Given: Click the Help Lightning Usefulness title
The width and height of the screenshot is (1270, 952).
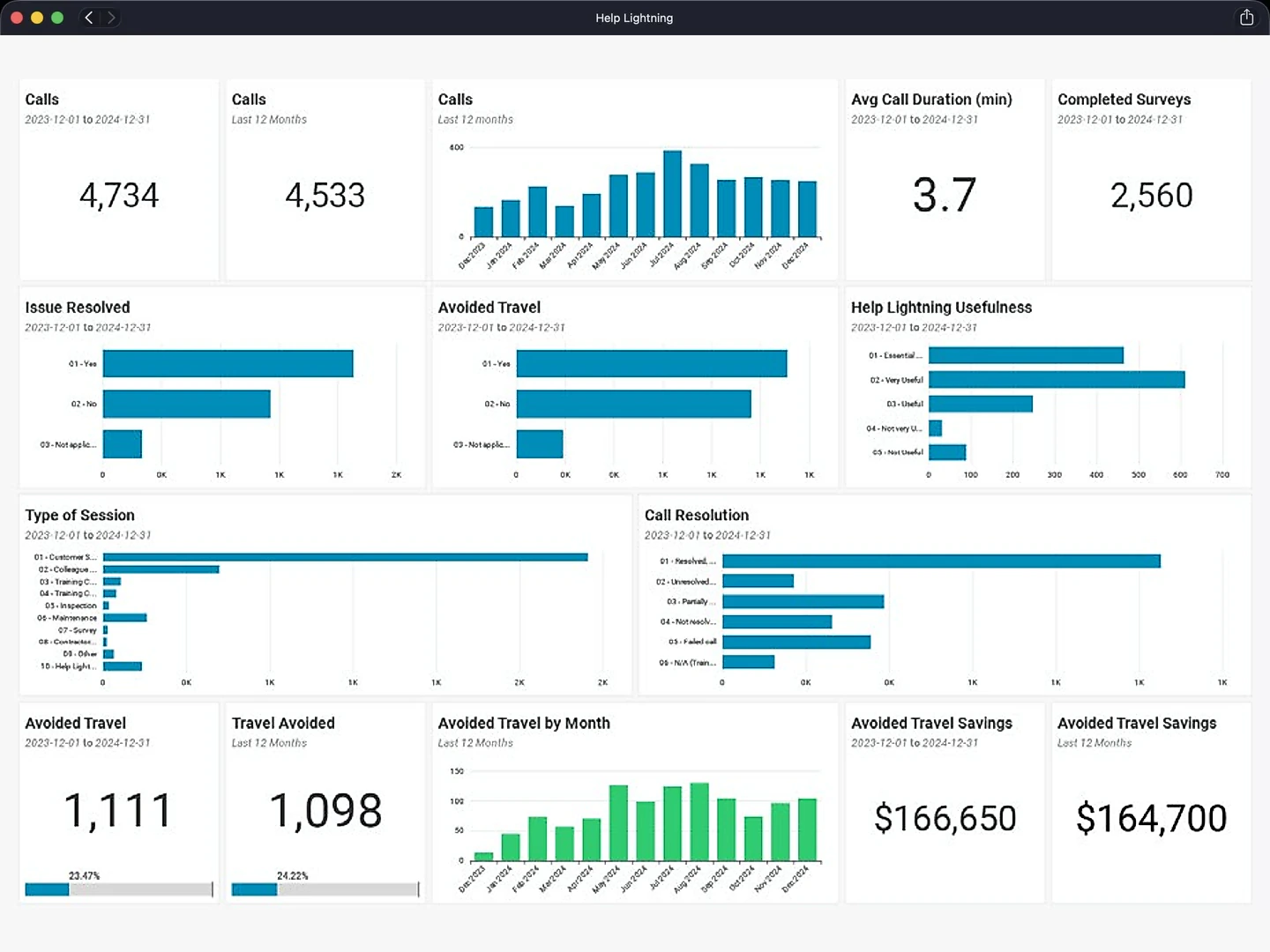Looking at the screenshot, I should coord(941,307).
